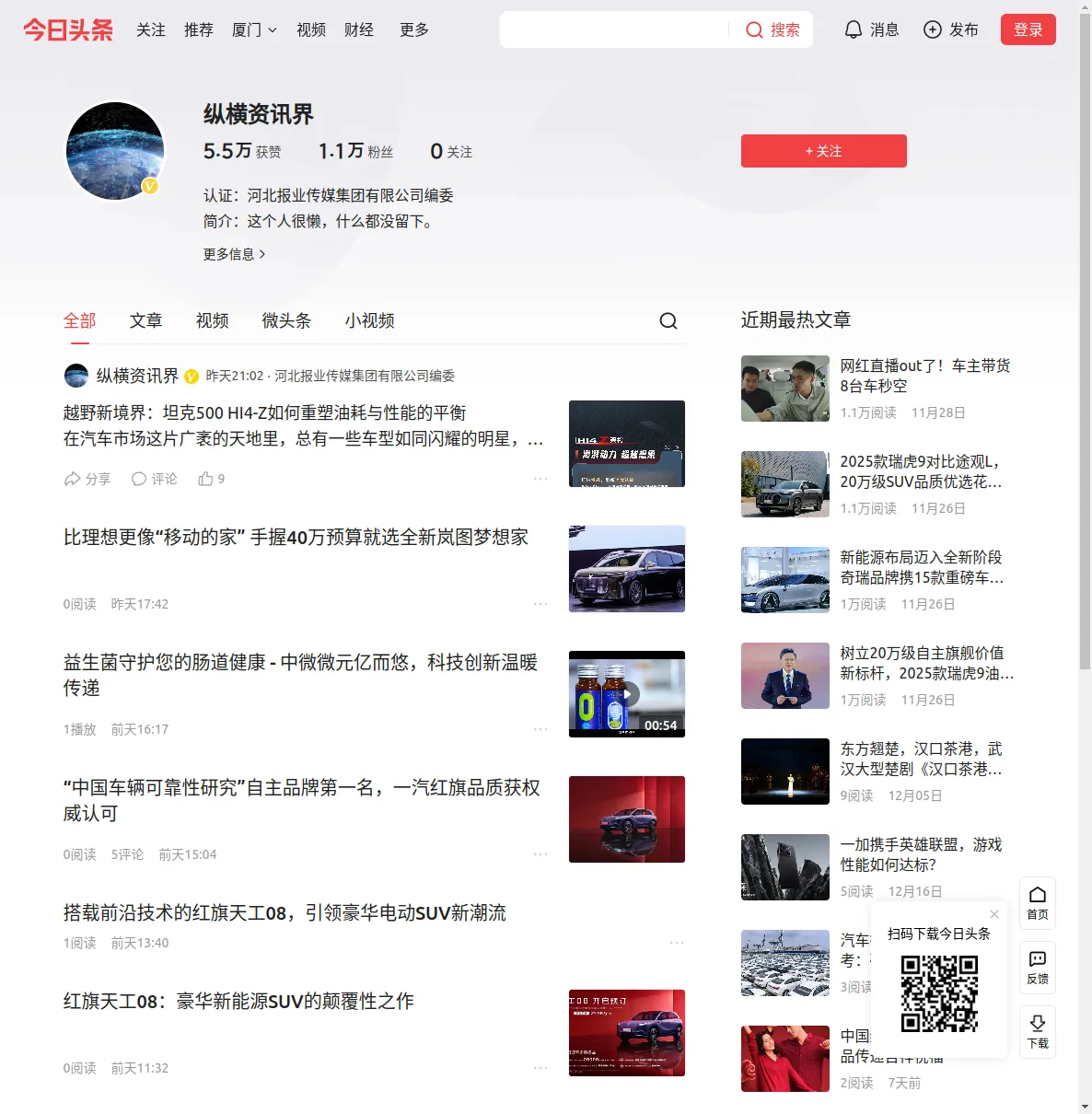Click the search magnifier icon in header

754,30
